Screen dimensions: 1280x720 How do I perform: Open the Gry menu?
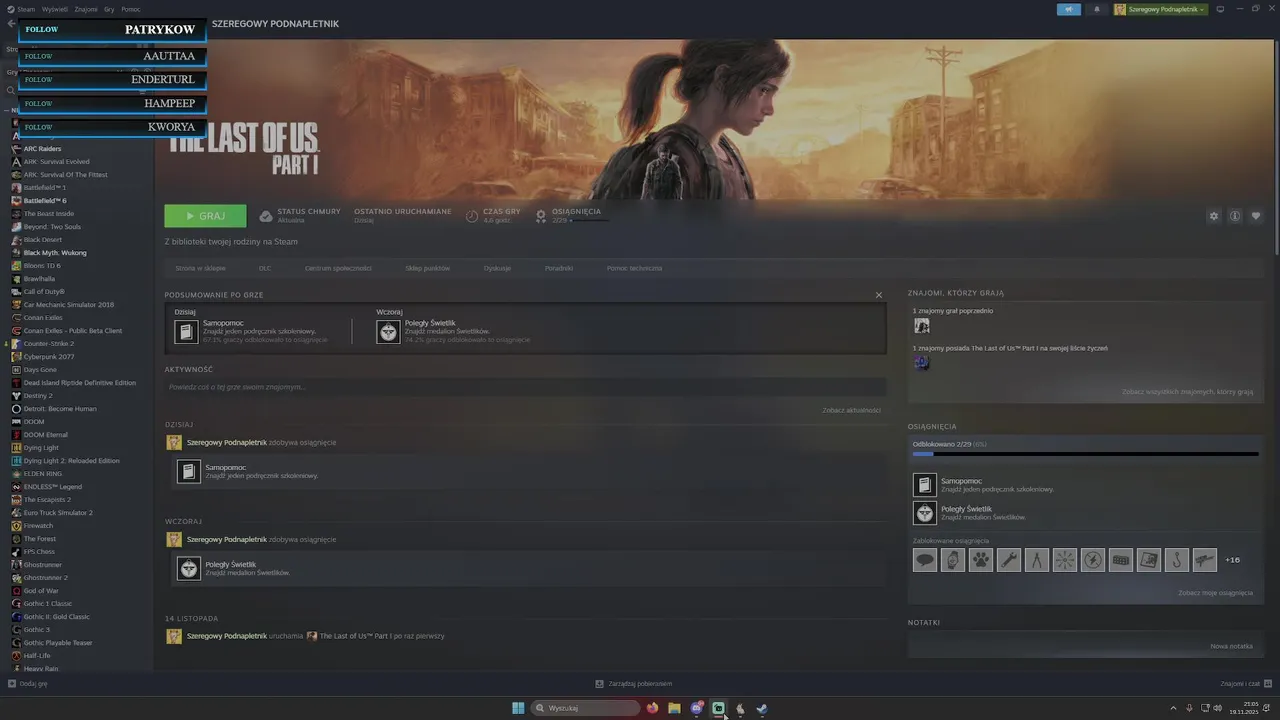(x=109, y=9)
